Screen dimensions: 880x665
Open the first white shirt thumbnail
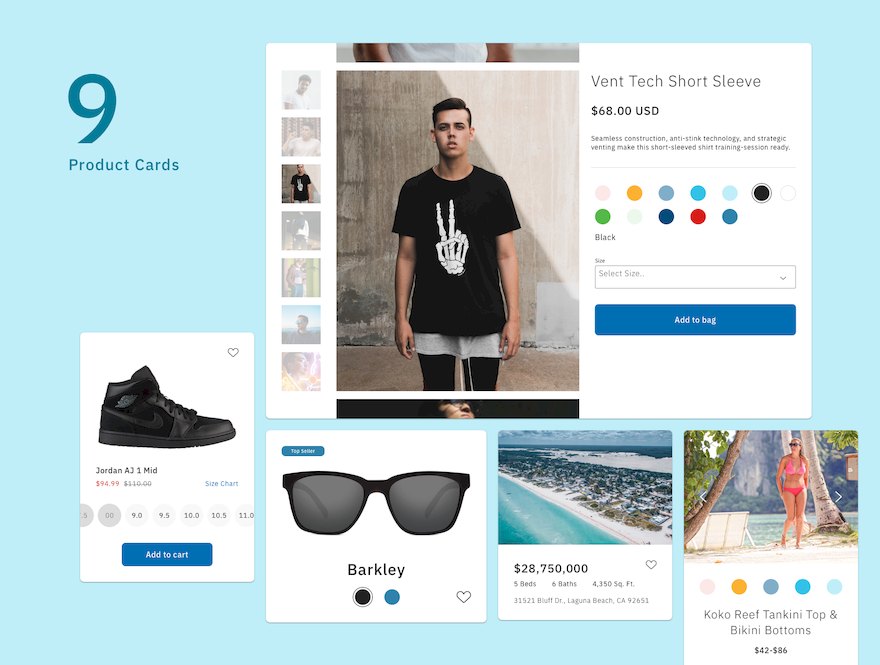[x=301, y=90]
